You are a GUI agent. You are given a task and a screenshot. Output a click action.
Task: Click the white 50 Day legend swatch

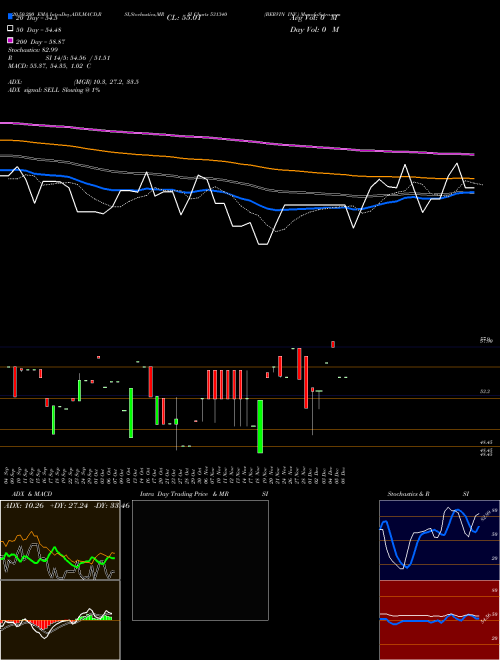(10, 28)
